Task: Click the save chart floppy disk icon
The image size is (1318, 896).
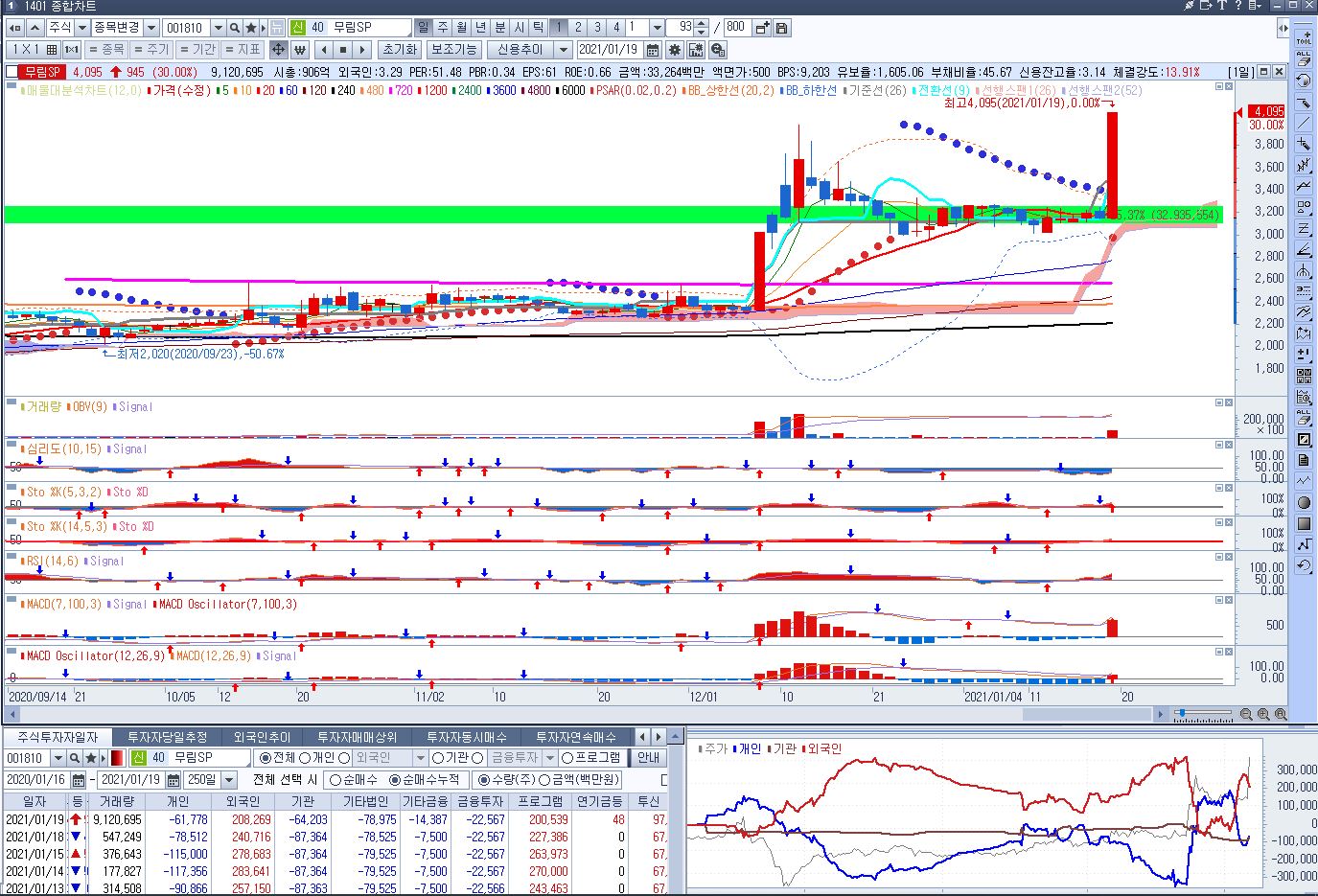Action: click(782, 28)
